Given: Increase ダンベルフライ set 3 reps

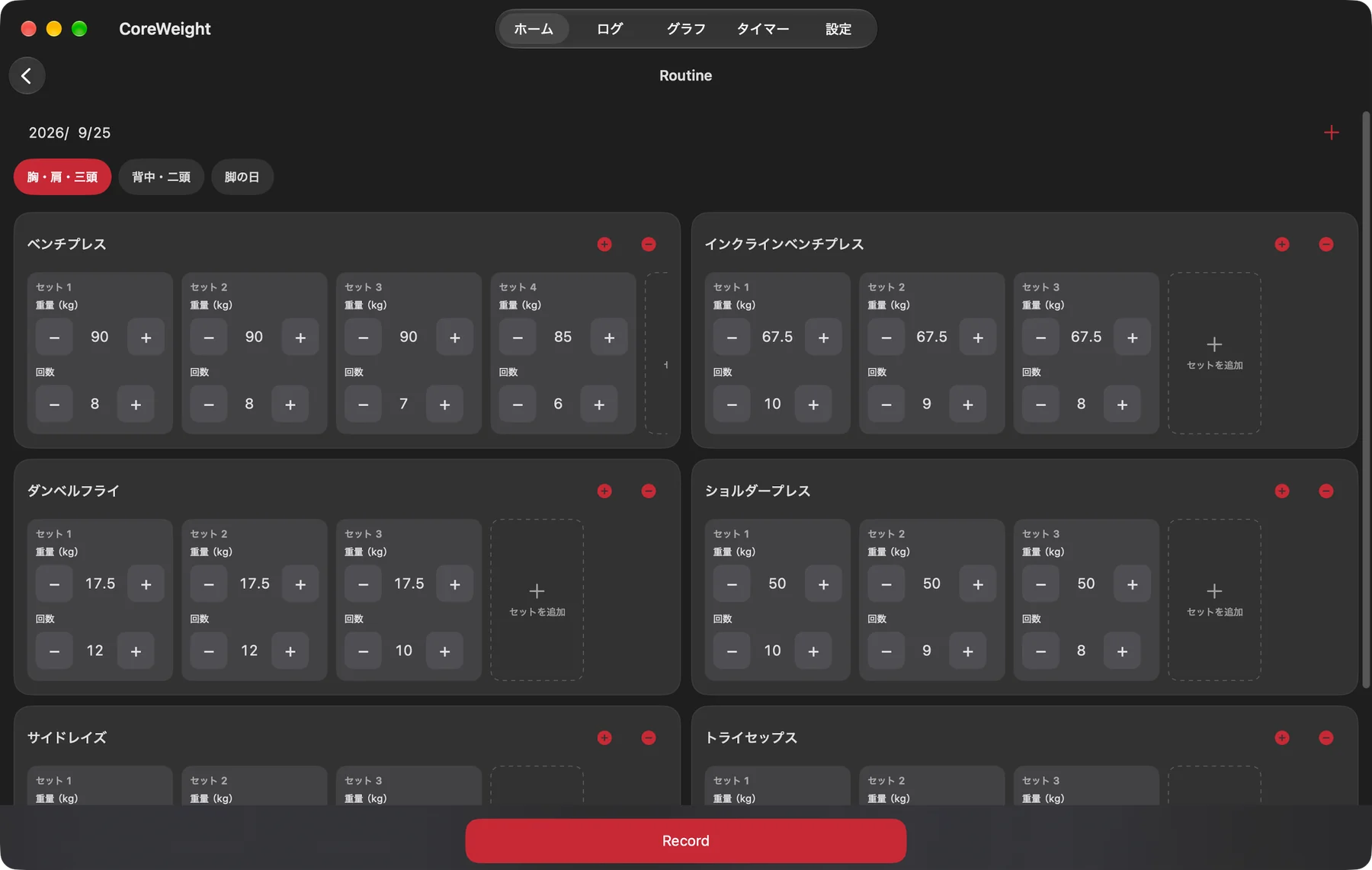Looking at the screenshot, I should [444, 651].
